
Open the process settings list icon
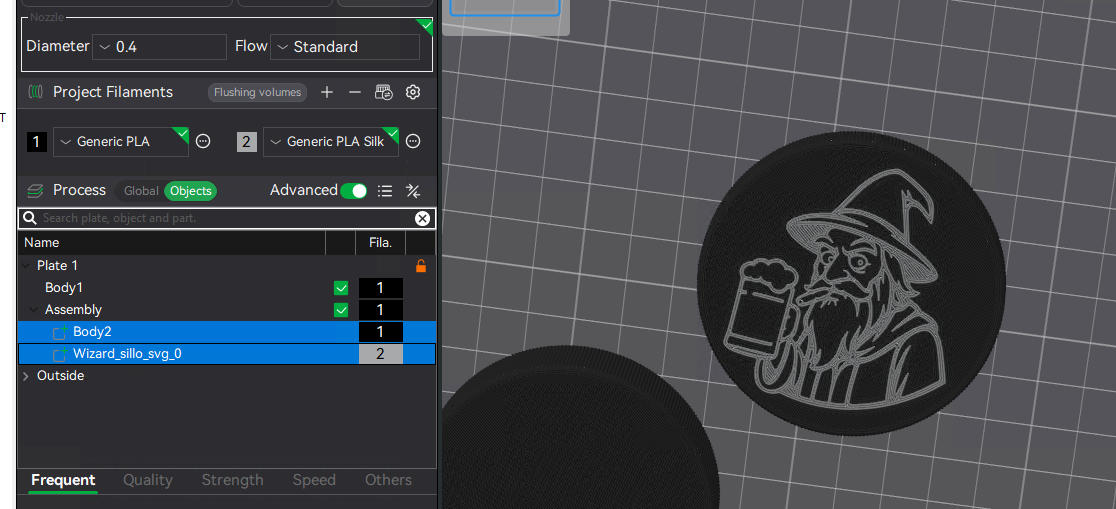pyautogui.click(x=385, y=191)
